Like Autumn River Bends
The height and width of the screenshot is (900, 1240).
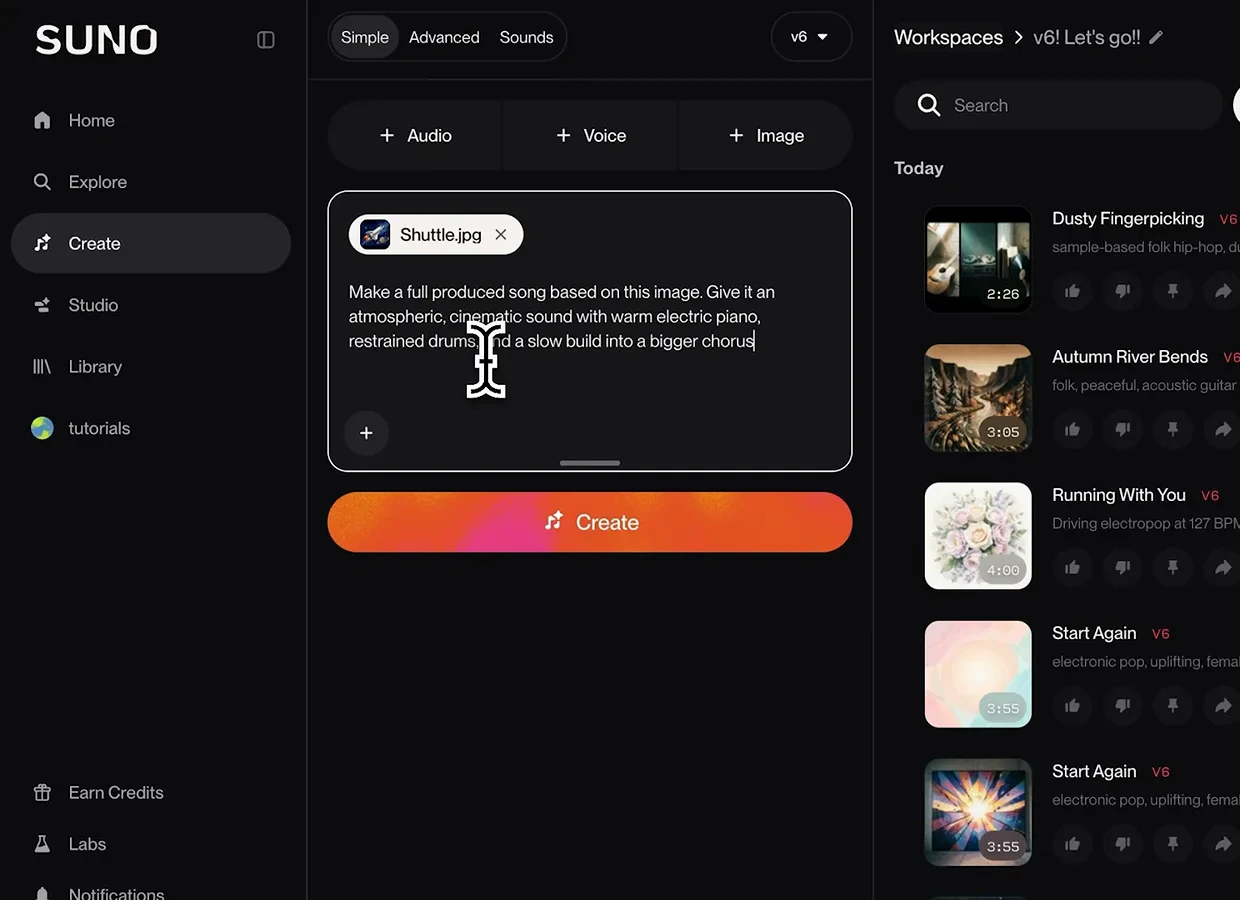(x=1073, y=429)
